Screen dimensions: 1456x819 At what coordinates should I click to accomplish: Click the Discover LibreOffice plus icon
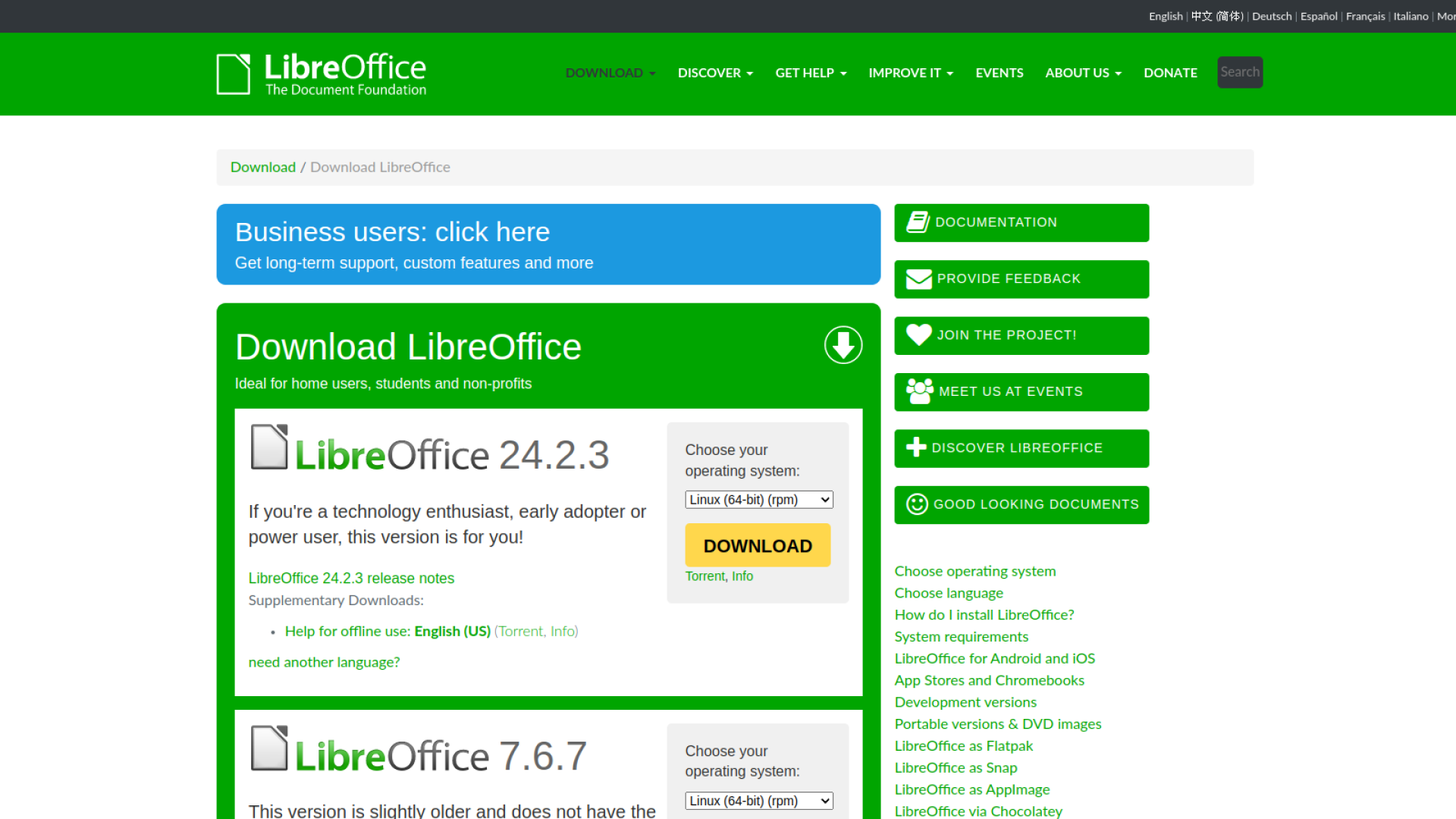(x=916, y=447)
